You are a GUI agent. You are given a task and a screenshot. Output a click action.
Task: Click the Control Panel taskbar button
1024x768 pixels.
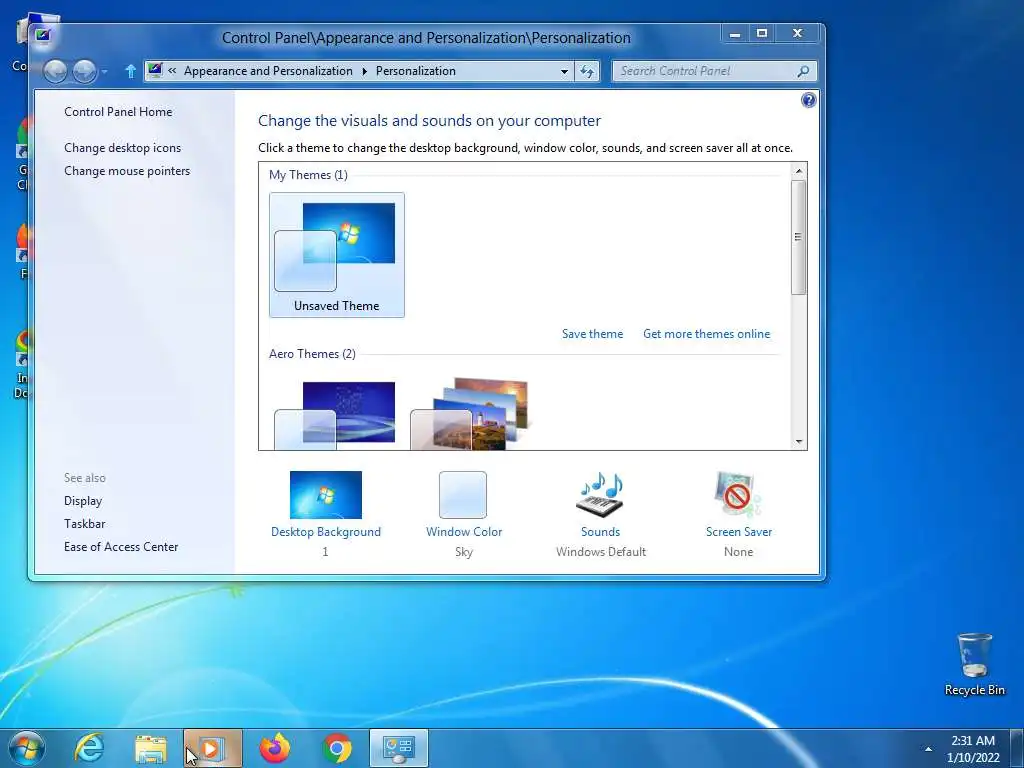click(399, 748)
